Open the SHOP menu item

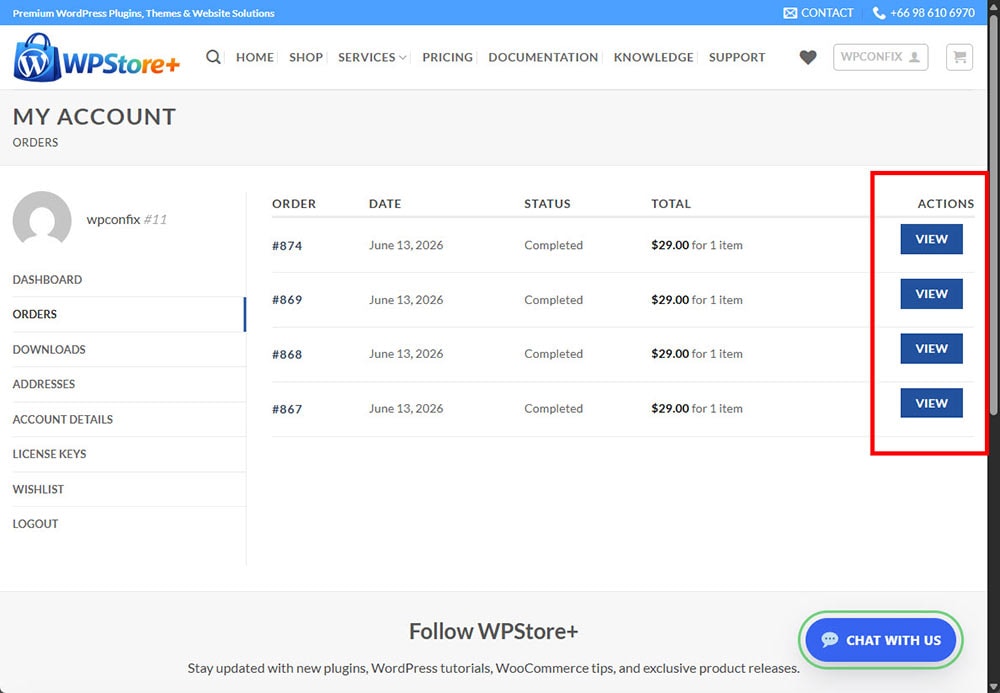coord(305,57)
